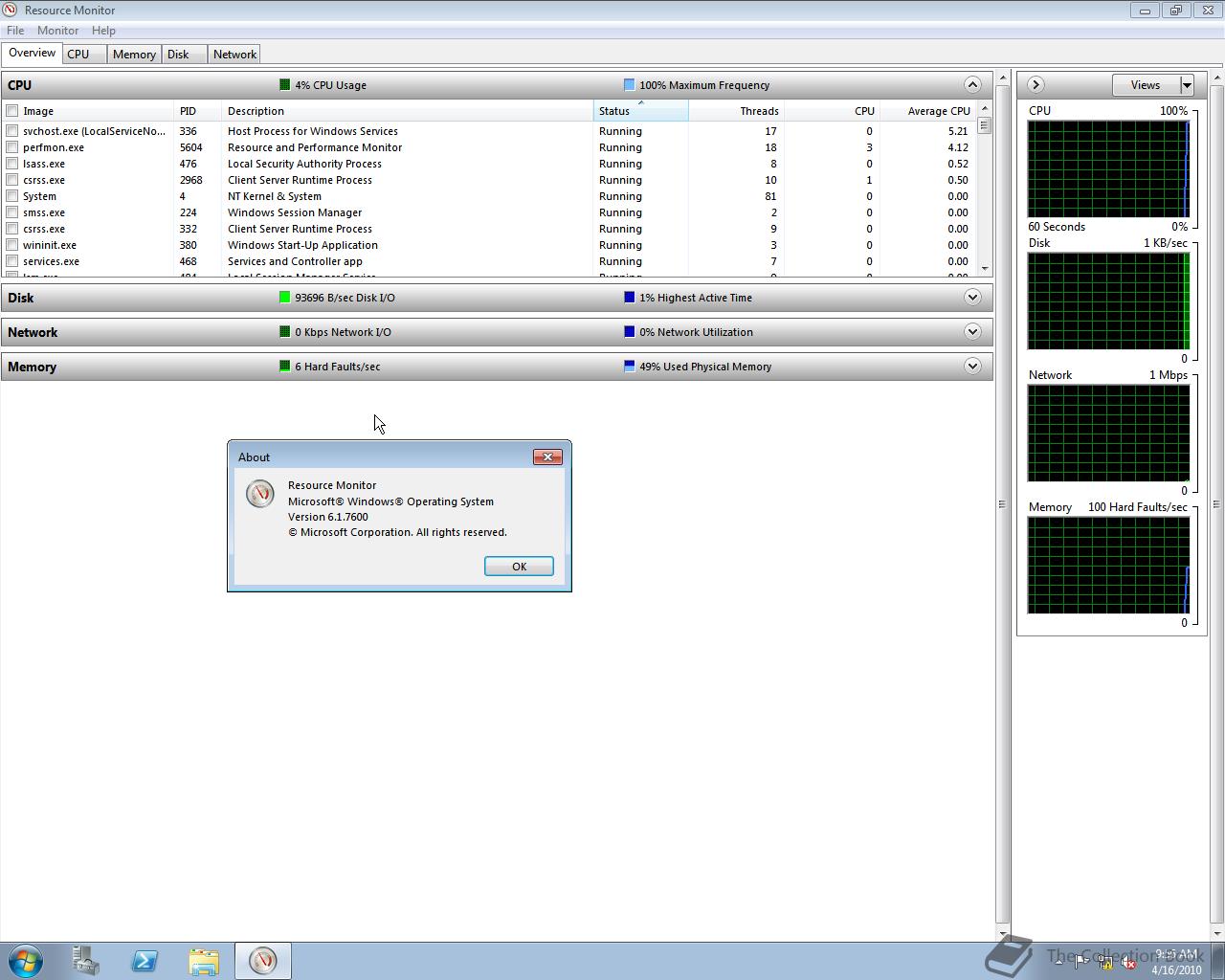The width and height of the screenshot is (1225, 980).
Task: Click the main pane scrollbar up arrow
Action: pyautogui.click(x=1003, y=77)
